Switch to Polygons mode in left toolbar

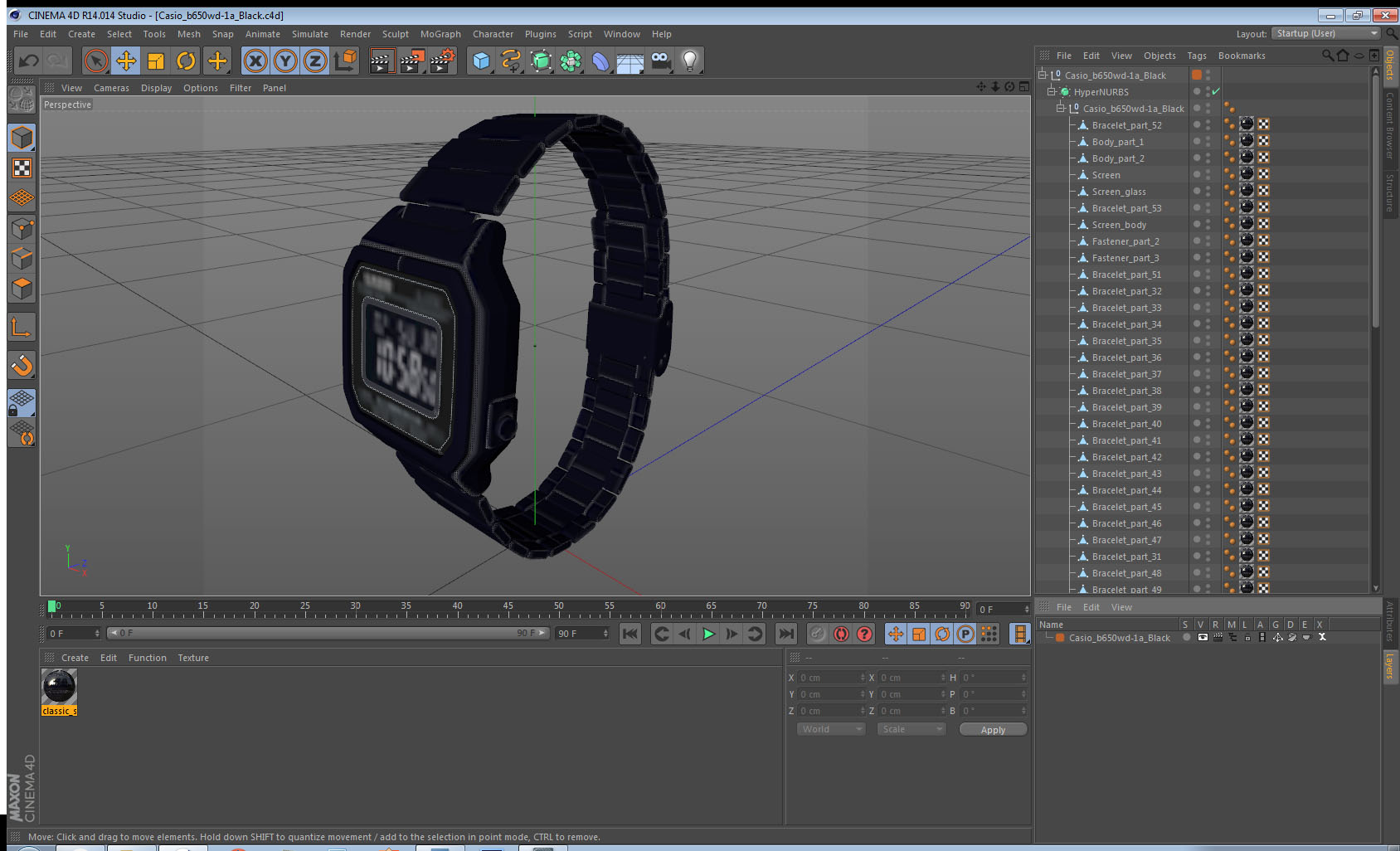(22, 288)
